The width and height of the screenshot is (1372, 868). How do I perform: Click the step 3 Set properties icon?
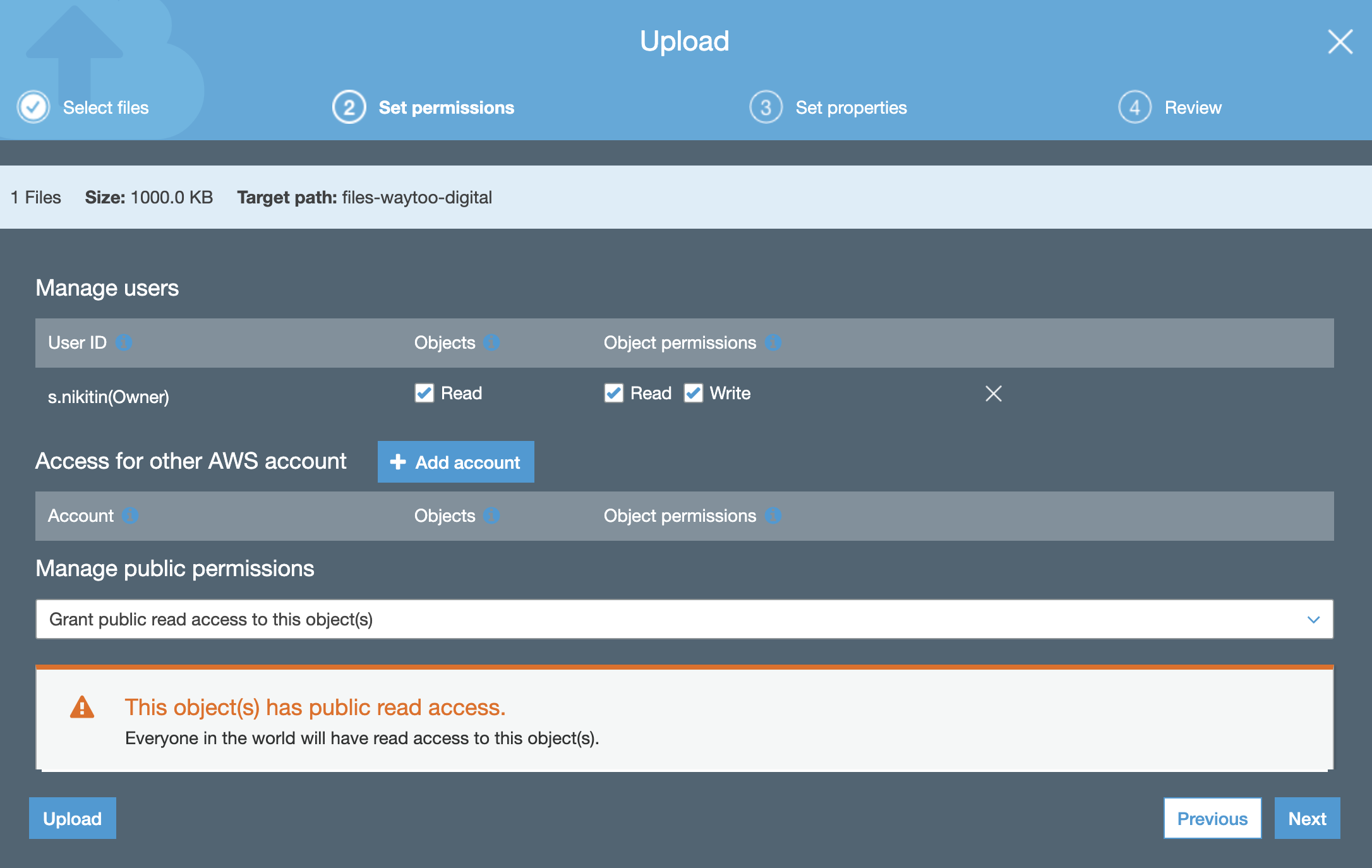[x=765, y=107]
